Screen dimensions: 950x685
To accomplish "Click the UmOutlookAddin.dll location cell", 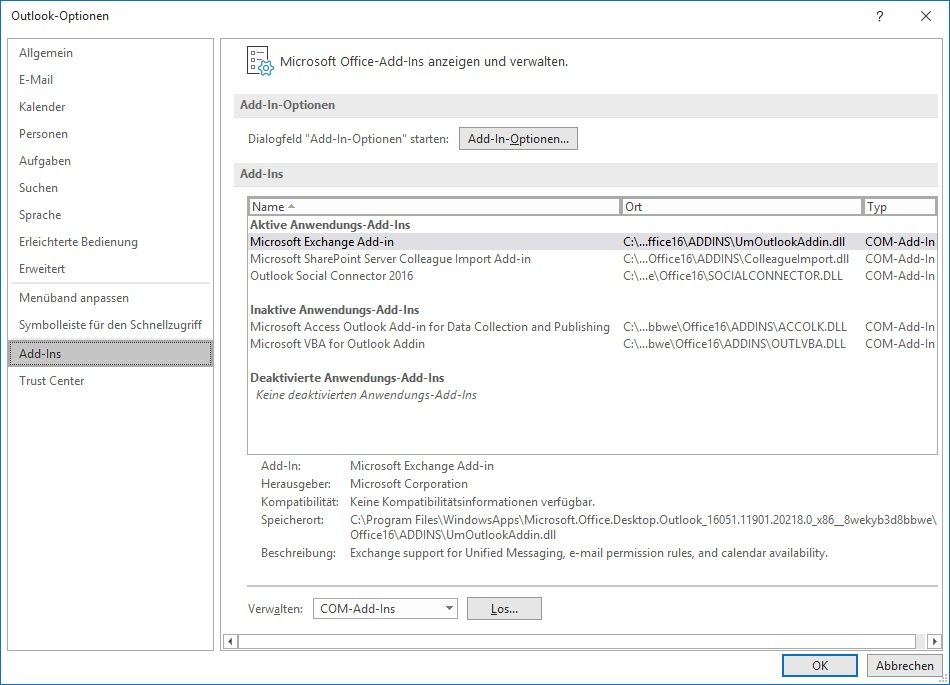I will 734,242.
